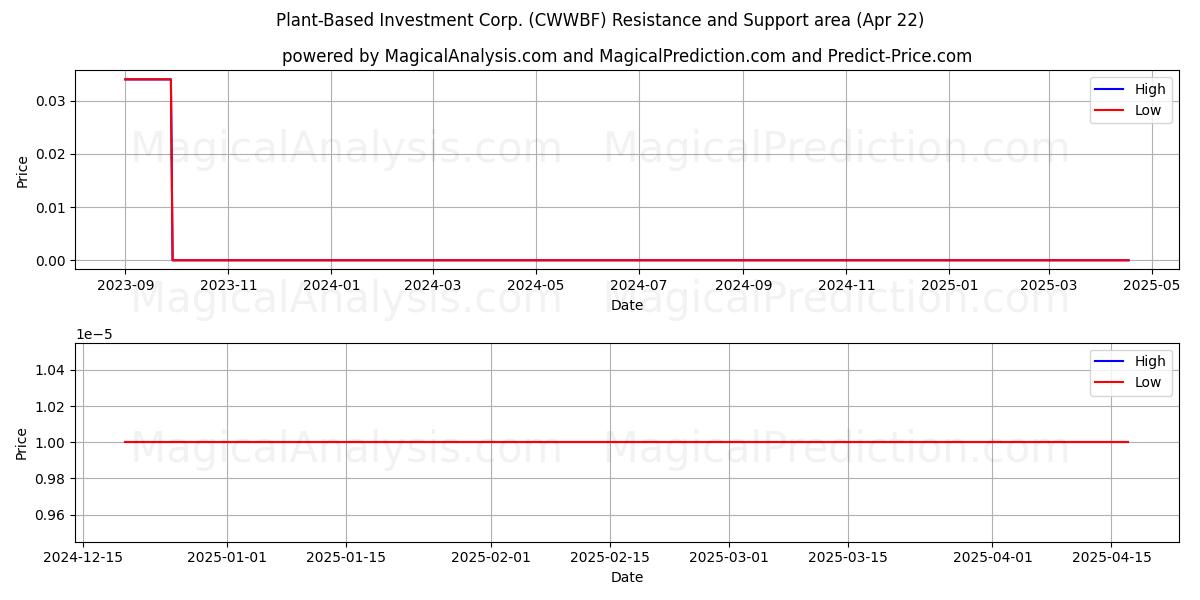The width and height of the screenshot is (1200, 600).
Task: Click the '2024-01' date tick label
Action: pyautogui.click(x=331, y=285)
